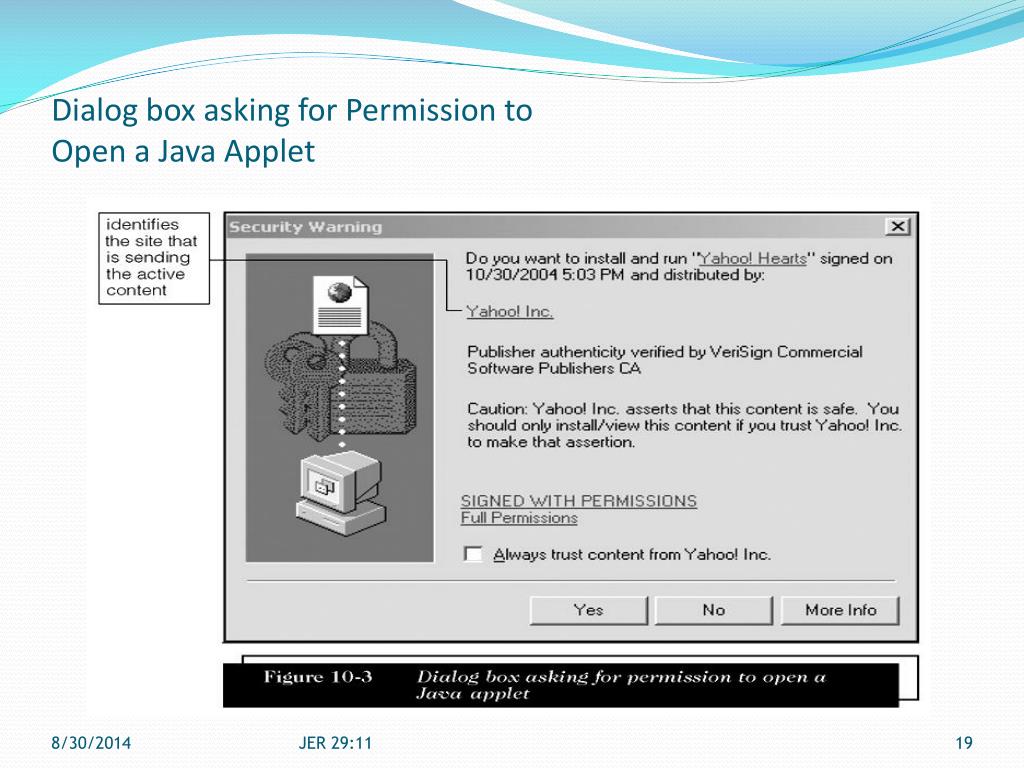Open the SIGNED WITH PERMISSIONS link
Image resolution: width=1024 pixels, height=768 pixels.
pos(579,501)
